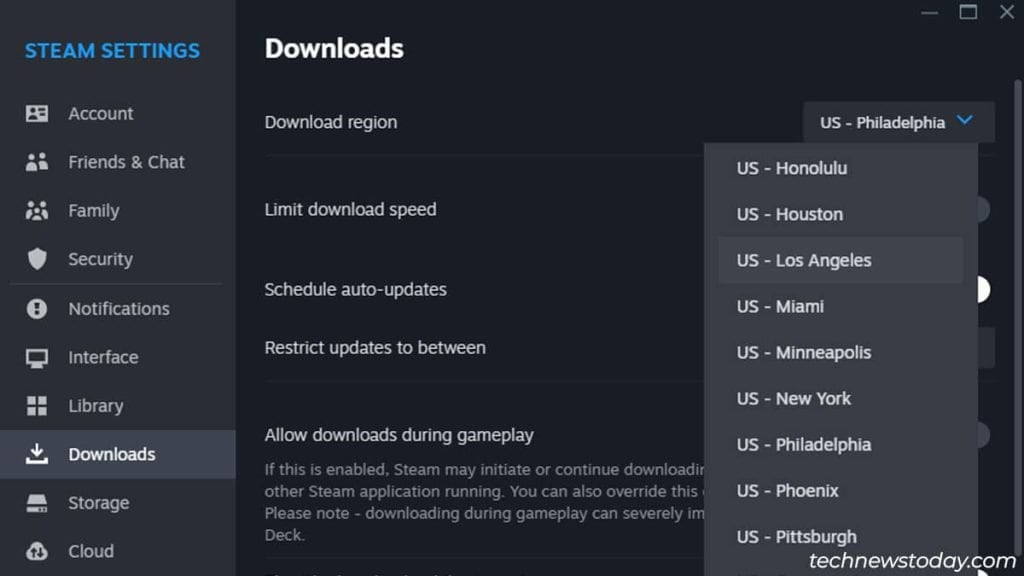Open Cloud settings via its icon

pos(37,551)
